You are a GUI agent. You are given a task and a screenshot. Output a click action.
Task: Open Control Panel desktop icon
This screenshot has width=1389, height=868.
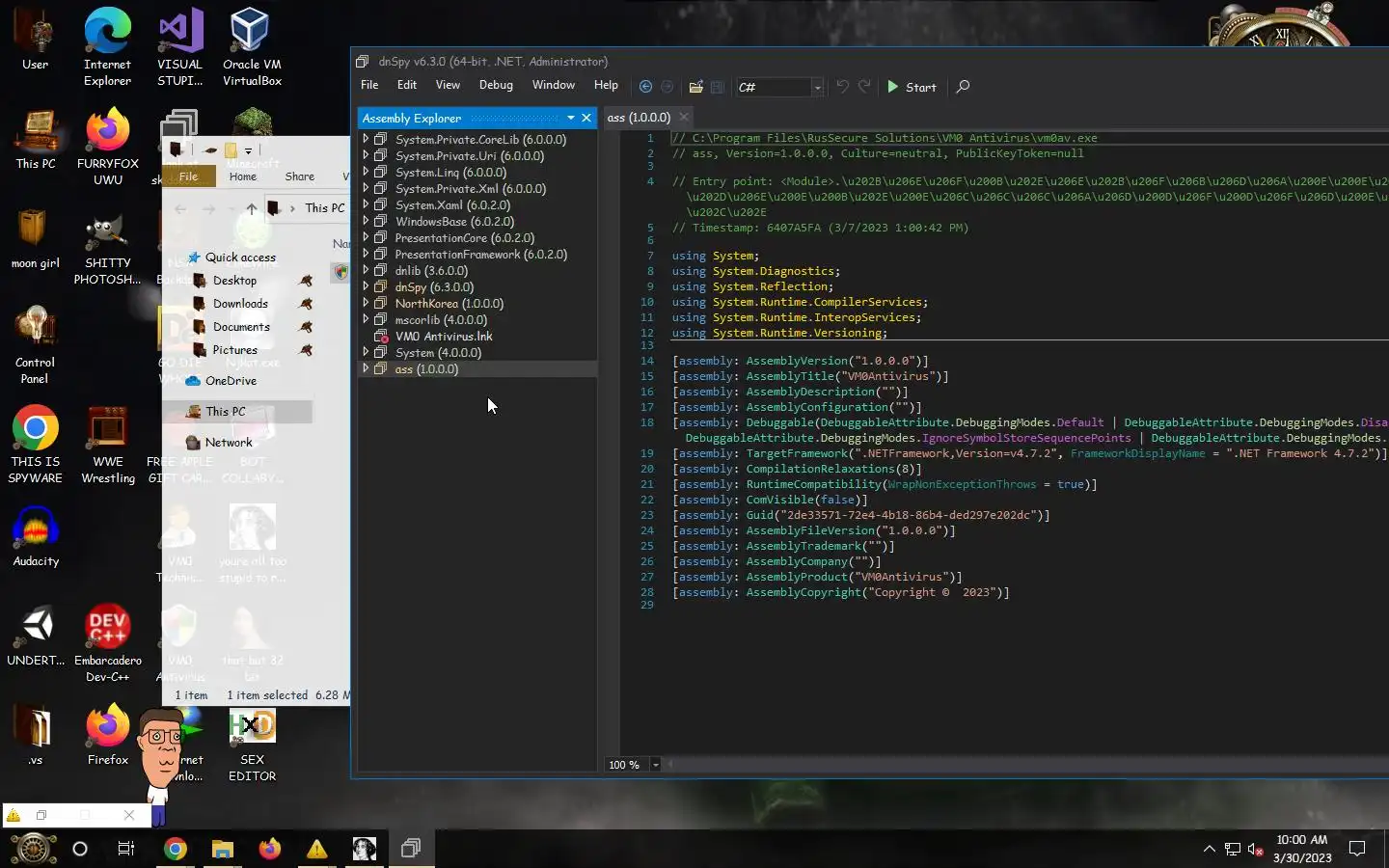coord(35,344)
